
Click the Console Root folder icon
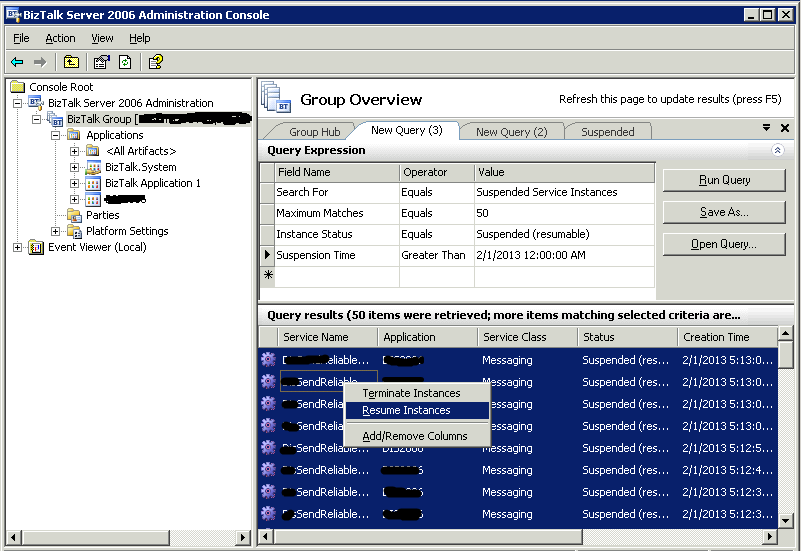(x=18, y=87)
